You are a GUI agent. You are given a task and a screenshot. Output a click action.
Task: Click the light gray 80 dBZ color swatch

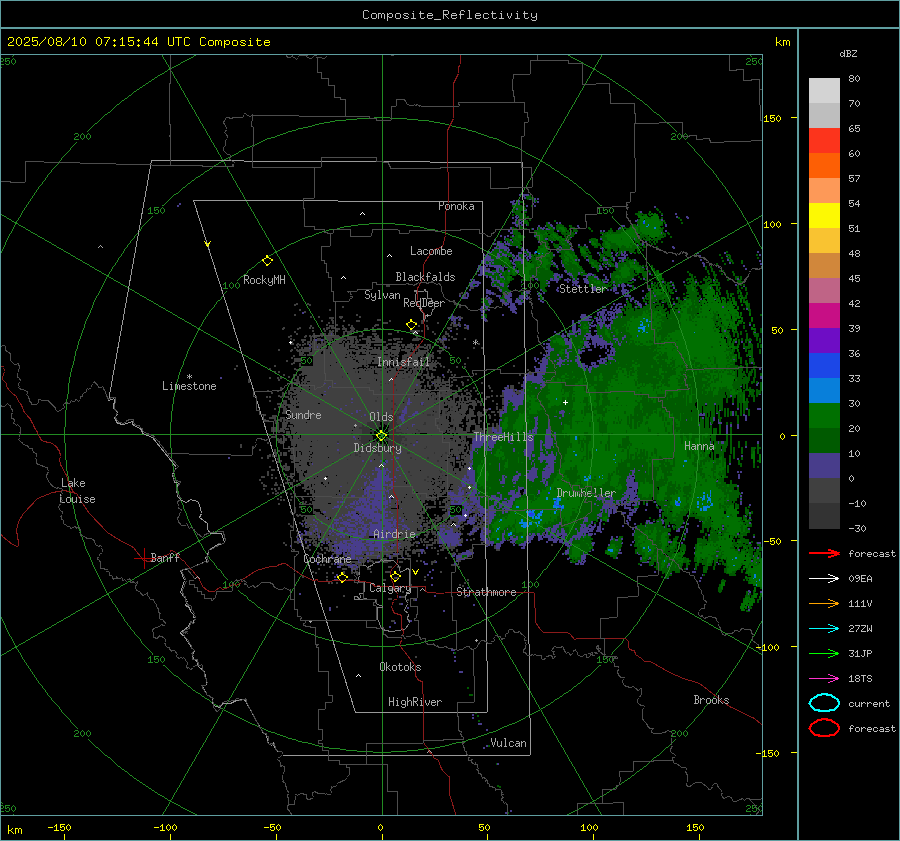click(824, 90)
